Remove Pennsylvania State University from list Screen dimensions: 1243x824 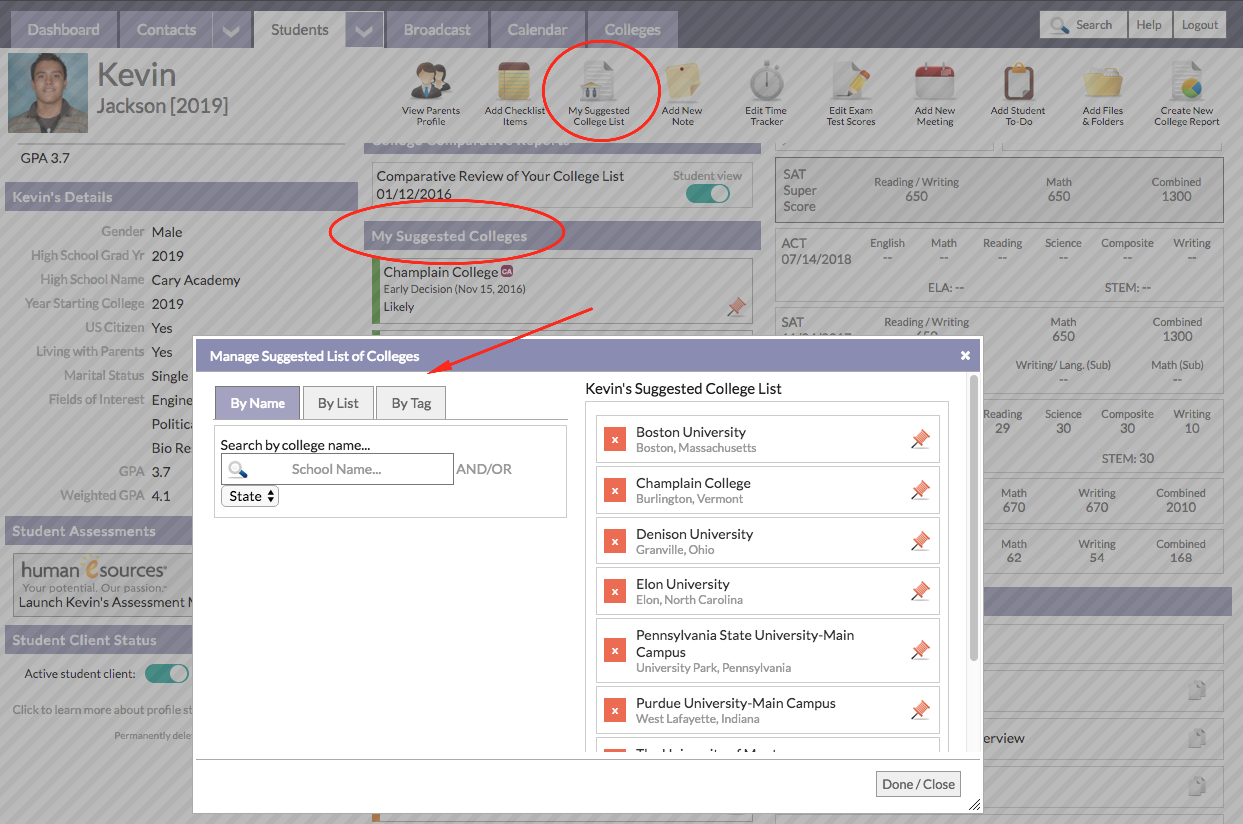pos(615,651)
